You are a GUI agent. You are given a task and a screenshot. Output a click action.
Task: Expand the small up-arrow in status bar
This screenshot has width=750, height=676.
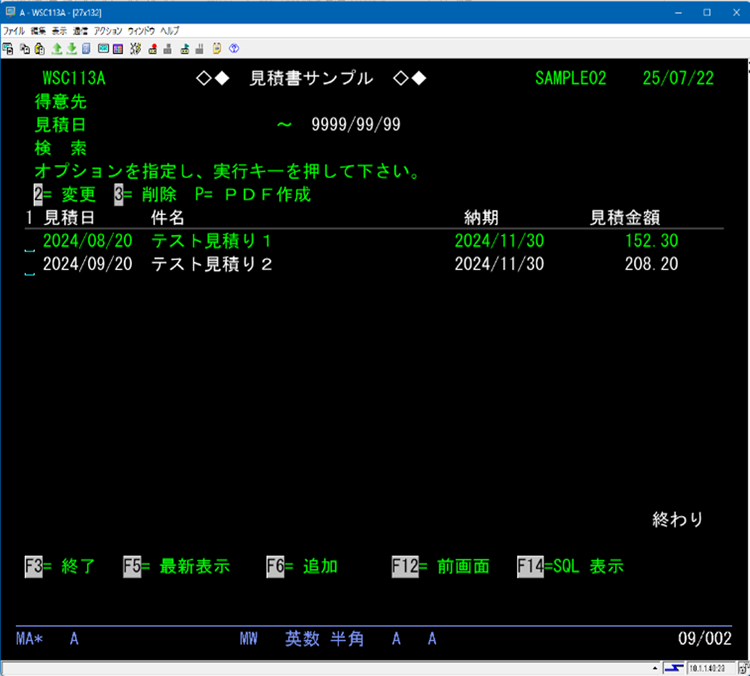point(653,668)
